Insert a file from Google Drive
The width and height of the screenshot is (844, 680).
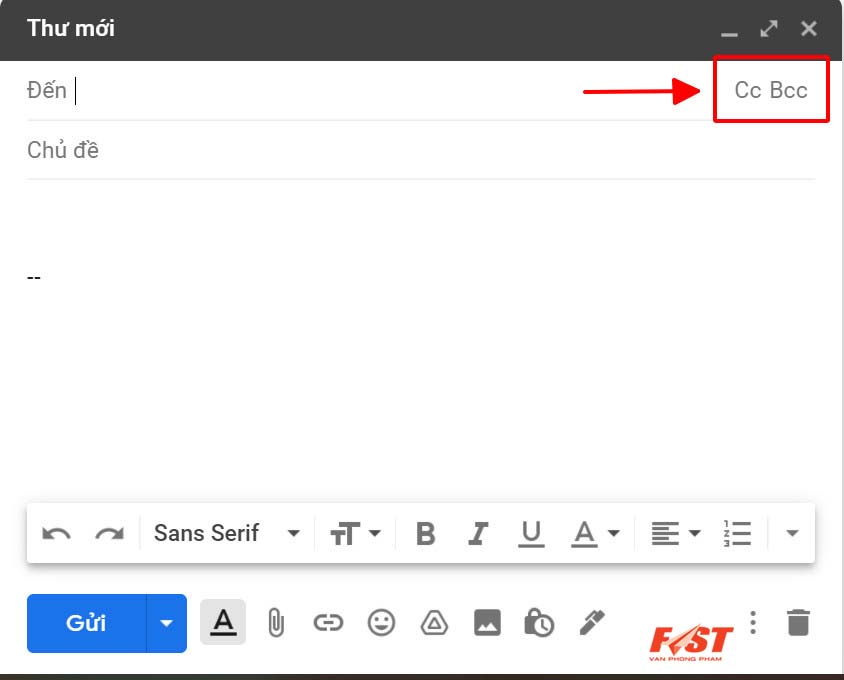pos(434,623)
